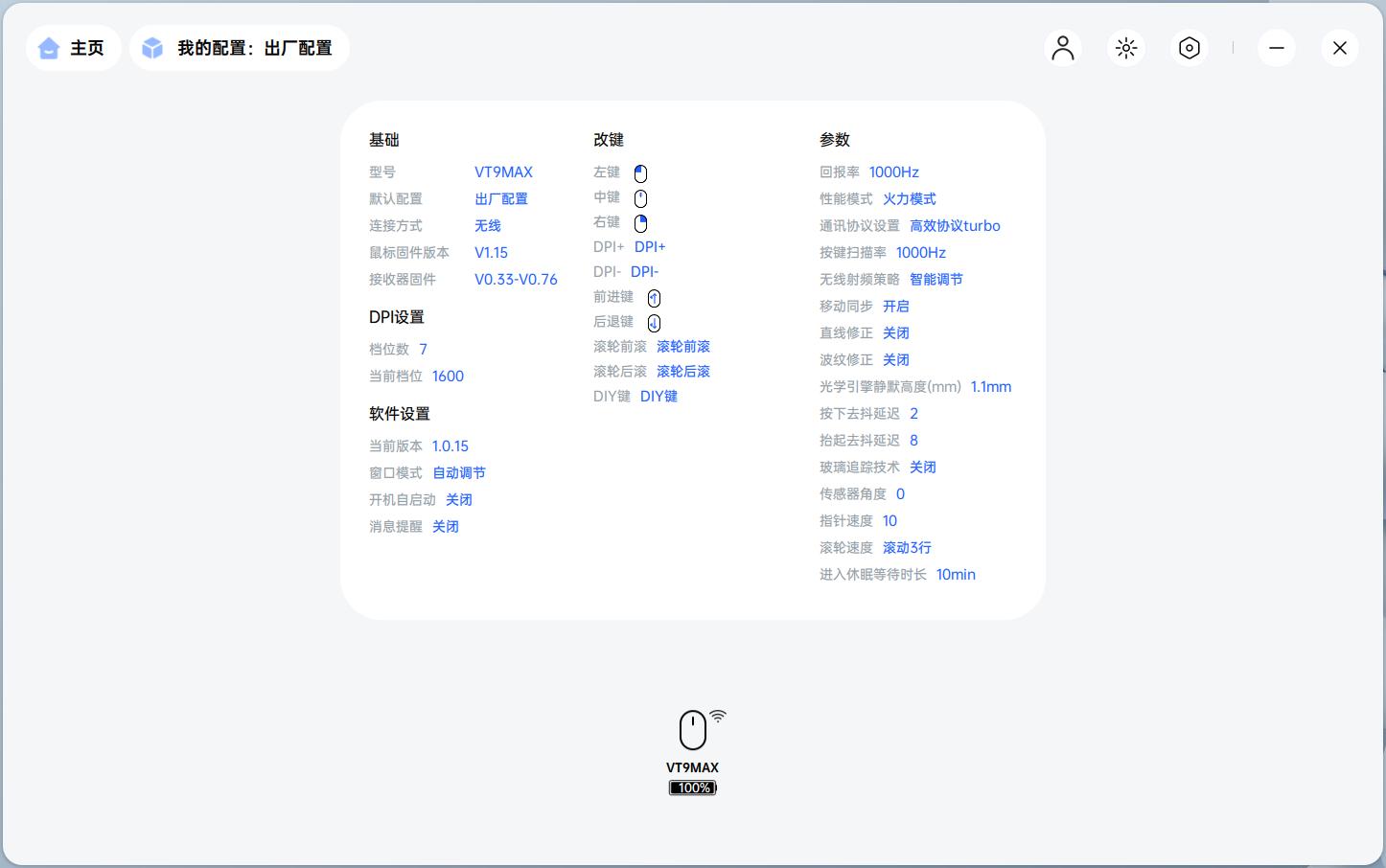Click the 指针速度 value 10
Viewport: 1386px width, 868px height.
[889, 521]
